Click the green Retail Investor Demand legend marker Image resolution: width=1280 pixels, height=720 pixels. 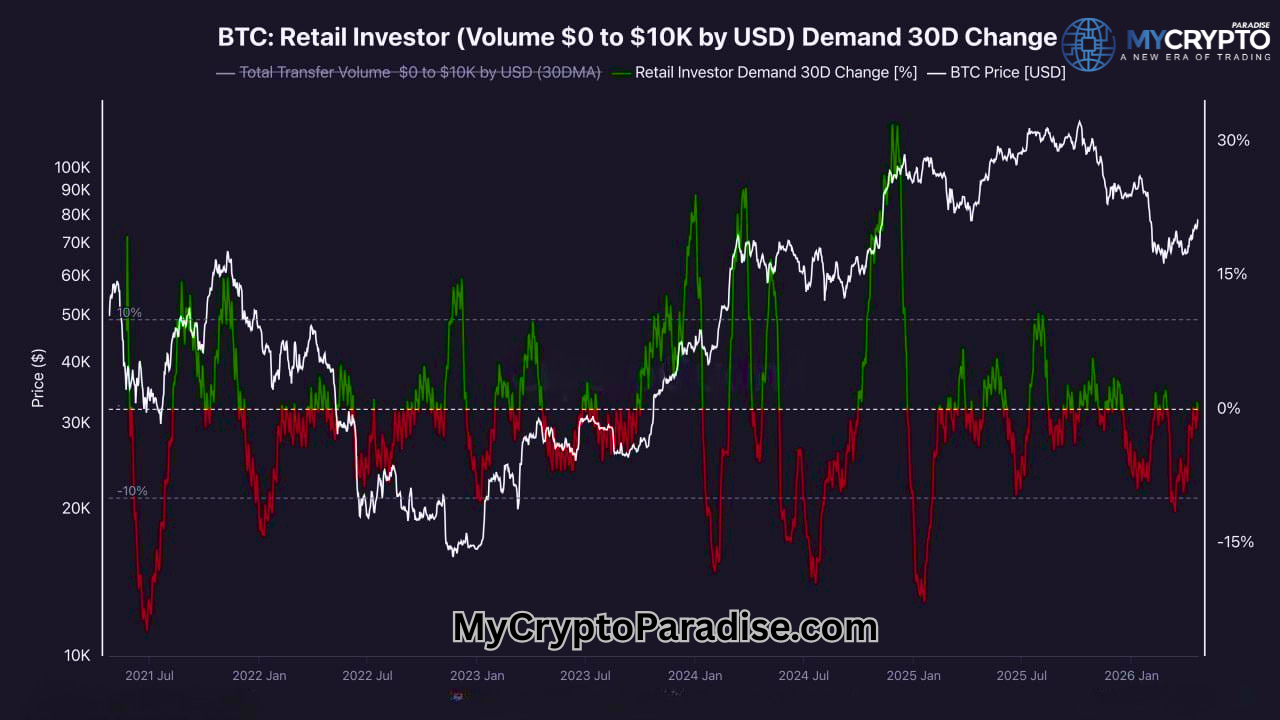[x=620, y=72]
